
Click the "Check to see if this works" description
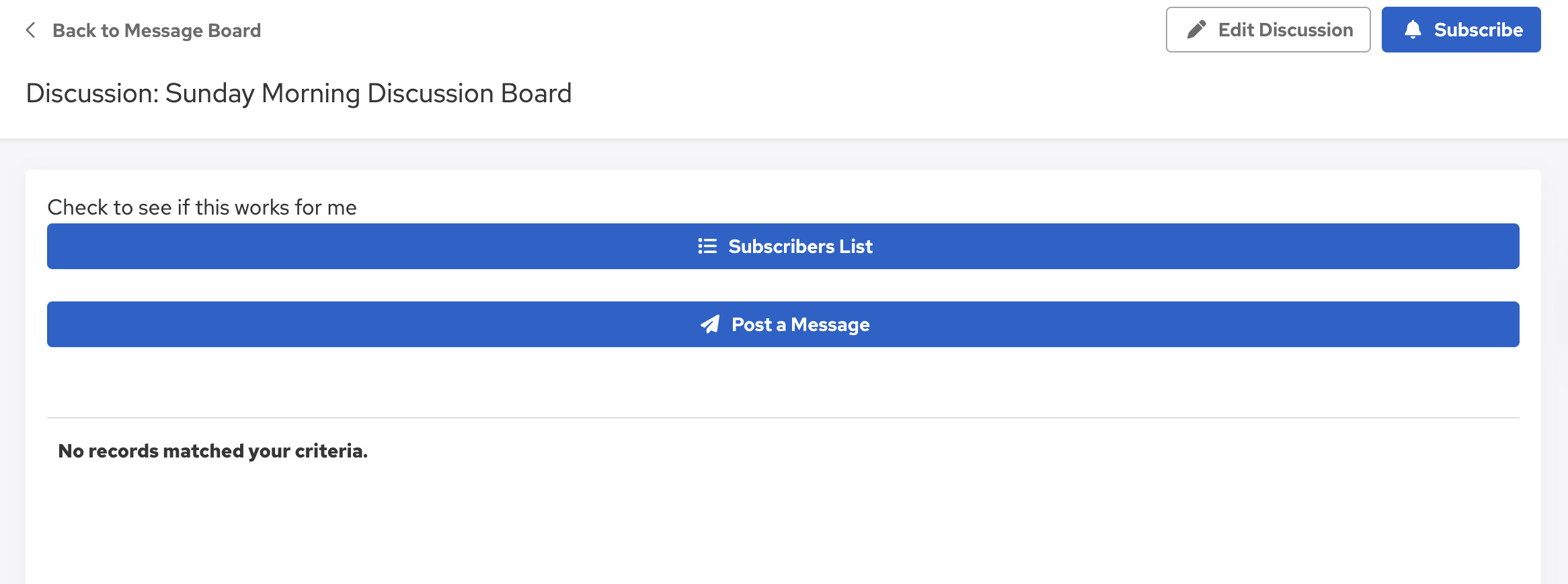[x=202, y=207]
